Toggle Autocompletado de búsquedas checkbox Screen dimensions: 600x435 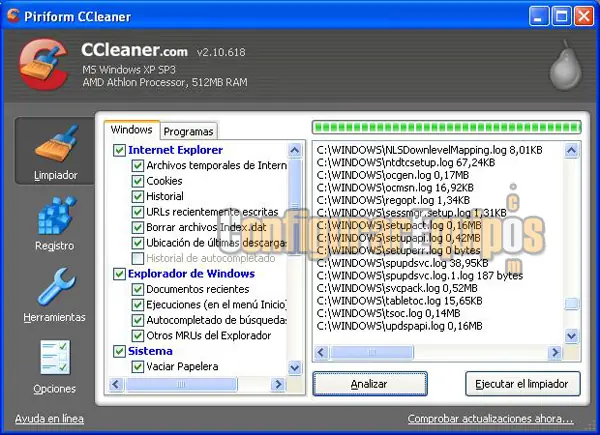(137, 320)
